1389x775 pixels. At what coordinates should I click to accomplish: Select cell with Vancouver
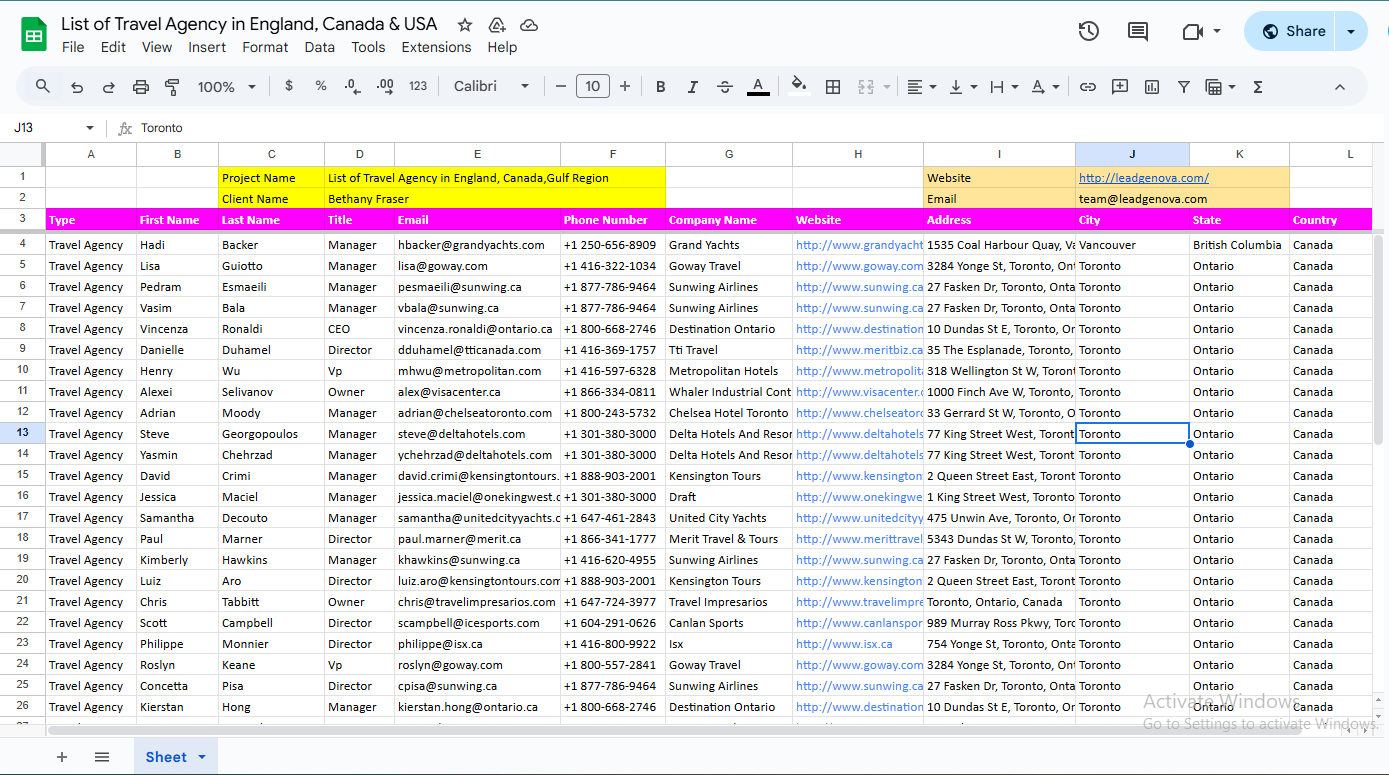pyautogui.click(x=1132, y=245)
